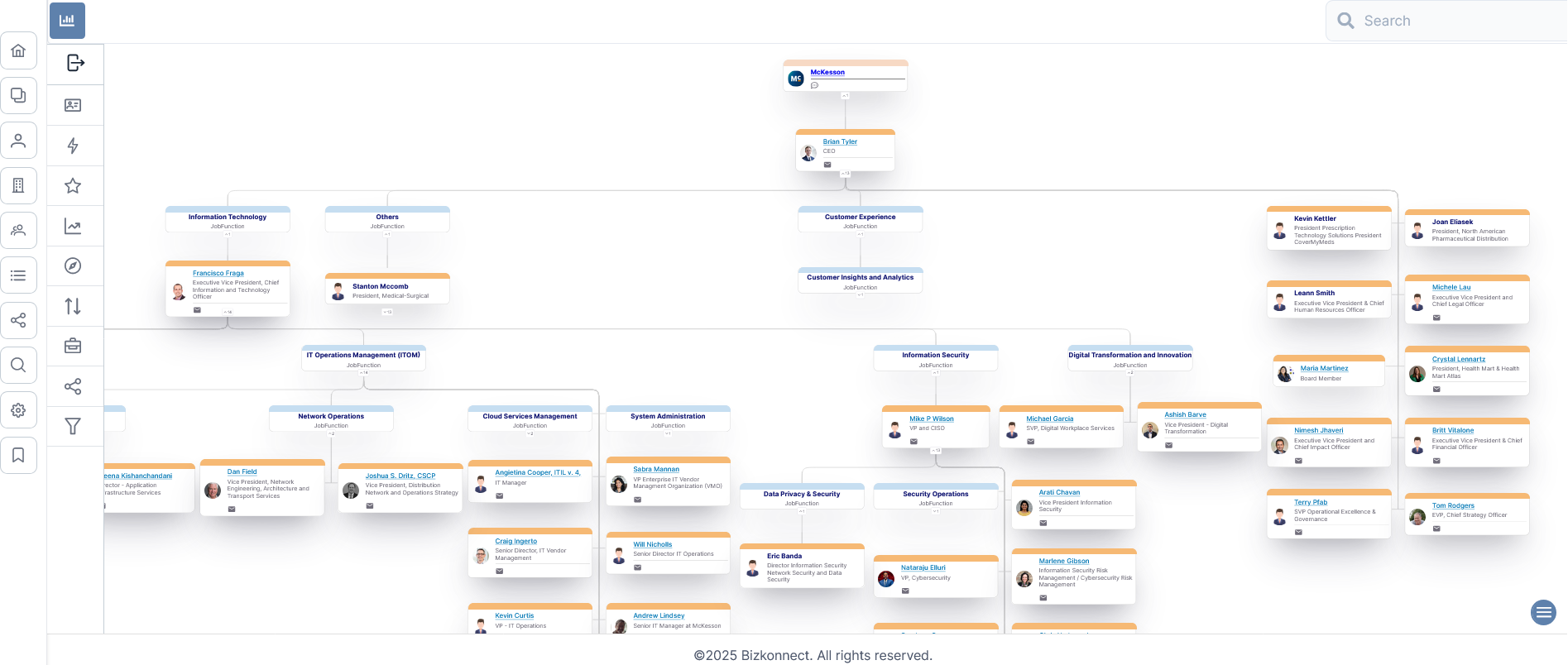The image size is (1568, 665).
Task: Toggle expander under IT Operations Management node
Action: coord(363,373)
